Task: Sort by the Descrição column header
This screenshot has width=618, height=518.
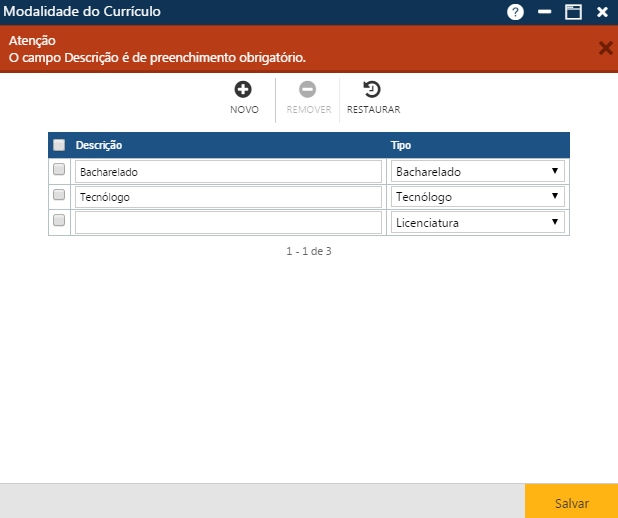Action: (99, 145)
